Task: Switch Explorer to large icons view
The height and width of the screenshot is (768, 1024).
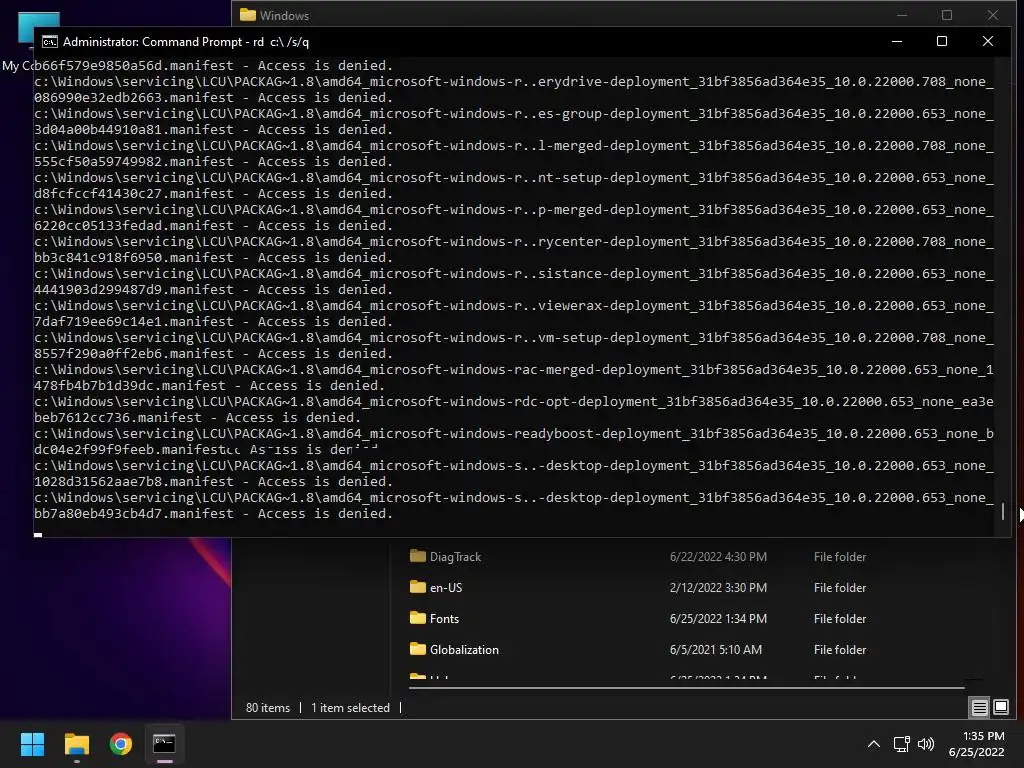Action: coord(1001,707)
